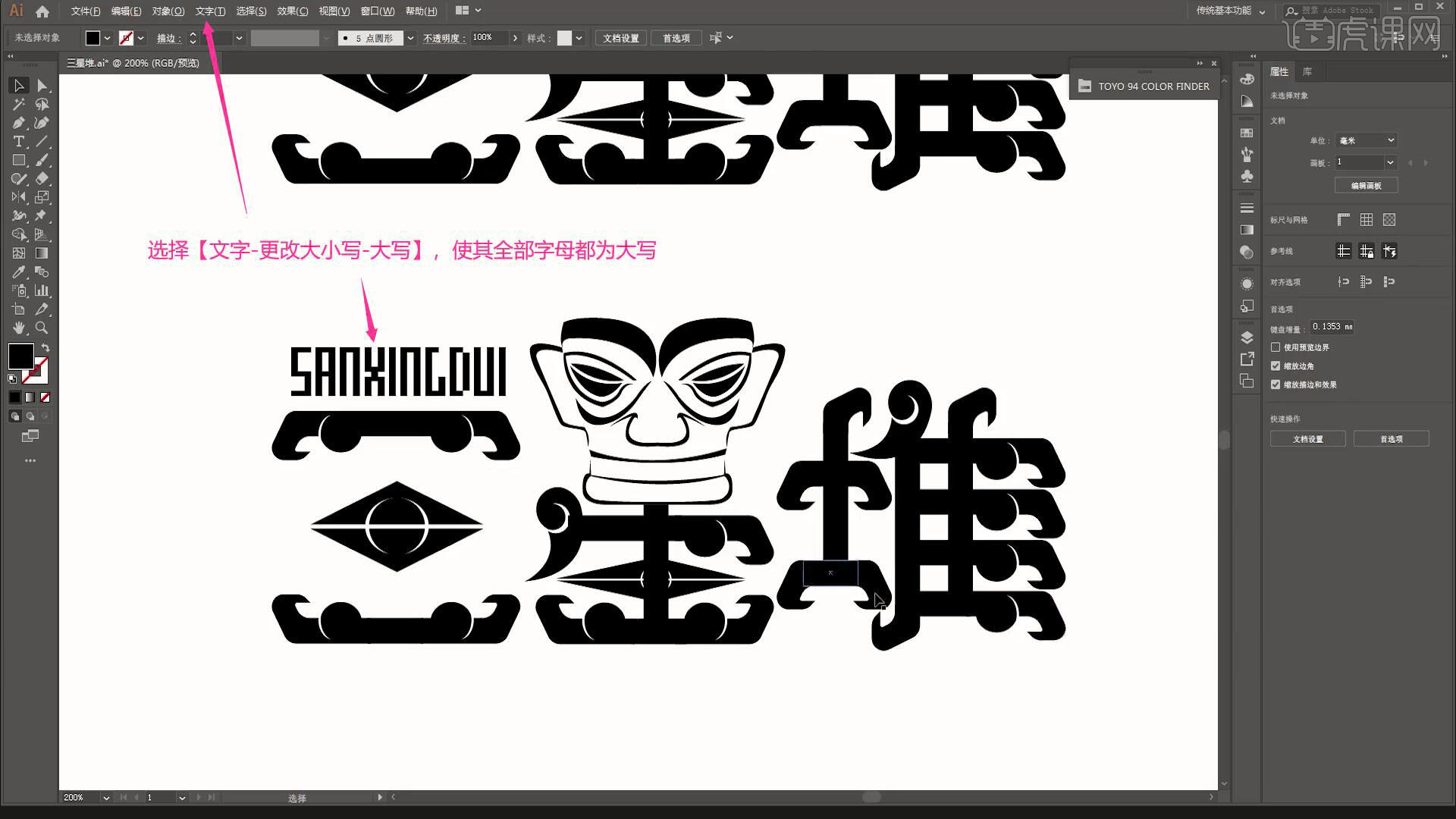Open the 不透明度 opacity dropdown

[513, 37]
